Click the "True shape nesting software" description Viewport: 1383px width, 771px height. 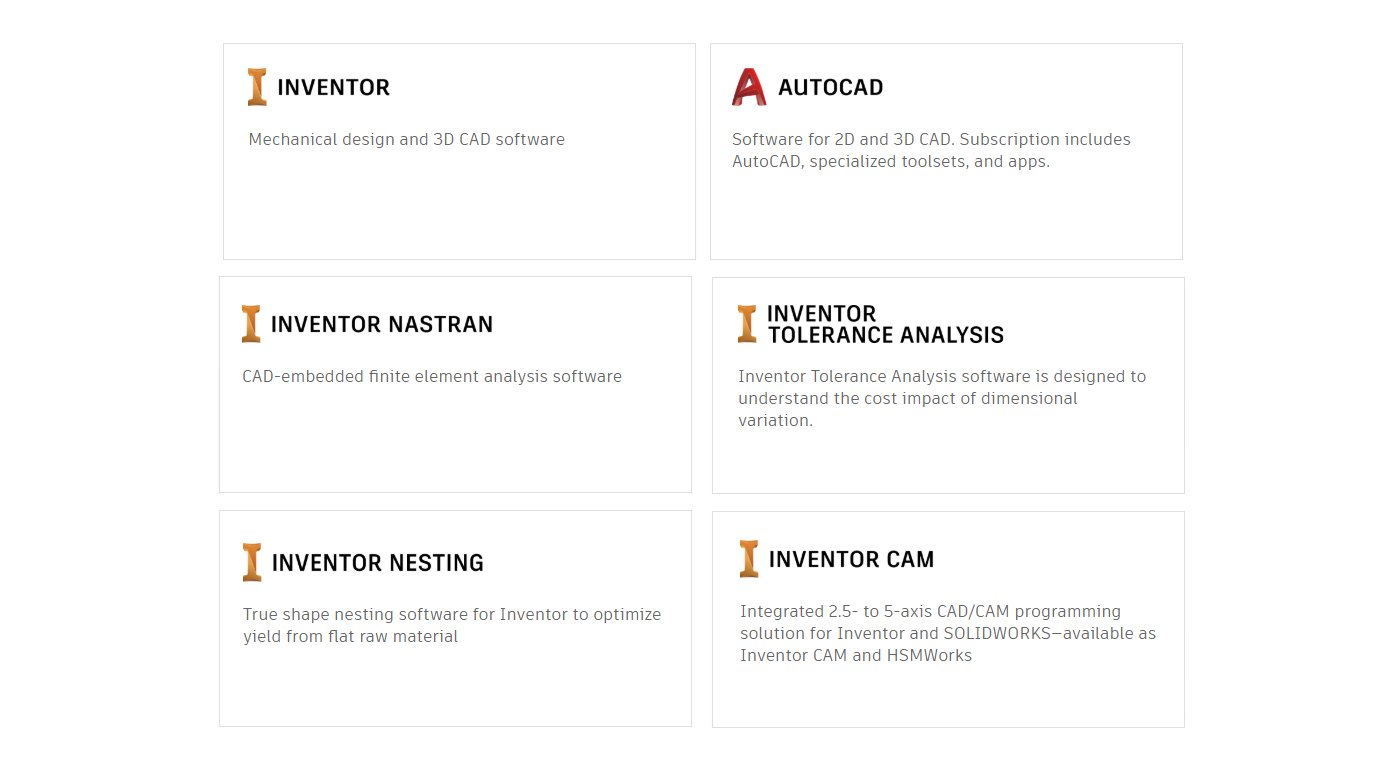point(451,625)
